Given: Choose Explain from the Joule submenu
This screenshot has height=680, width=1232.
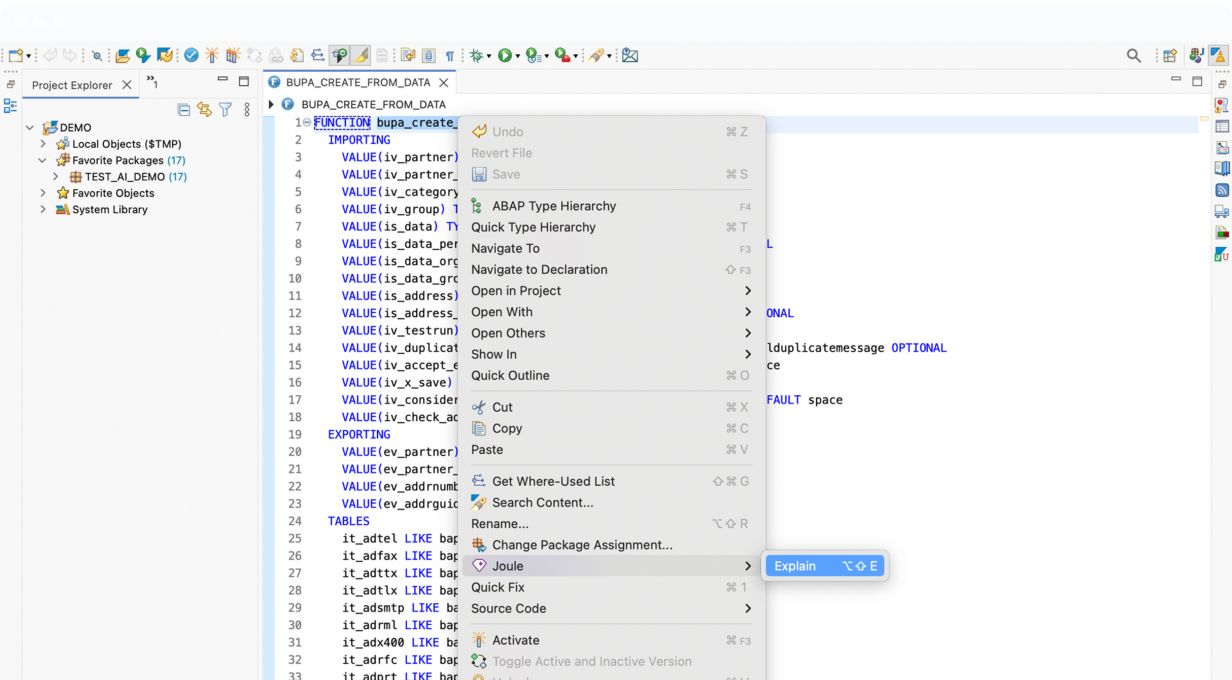Looking at the screenshot, I should coord(795,566).
